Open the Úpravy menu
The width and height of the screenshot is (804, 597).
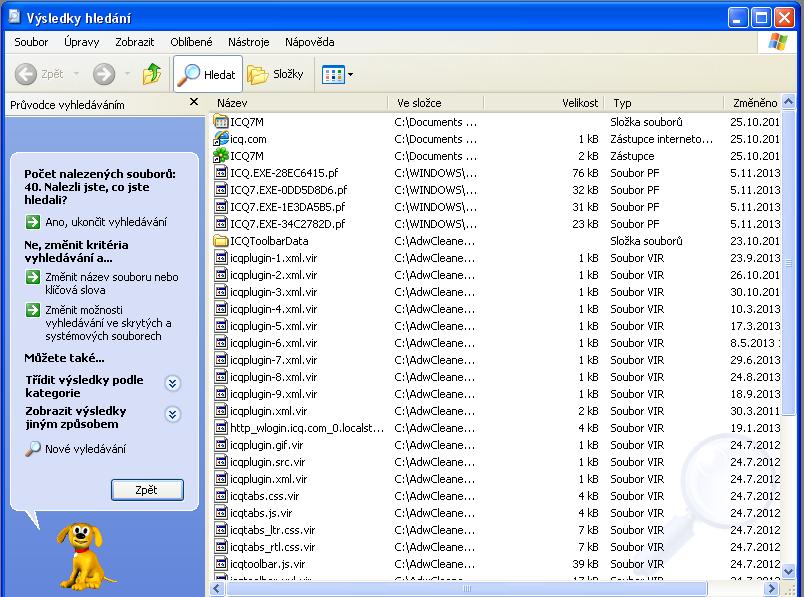[82, 42]
